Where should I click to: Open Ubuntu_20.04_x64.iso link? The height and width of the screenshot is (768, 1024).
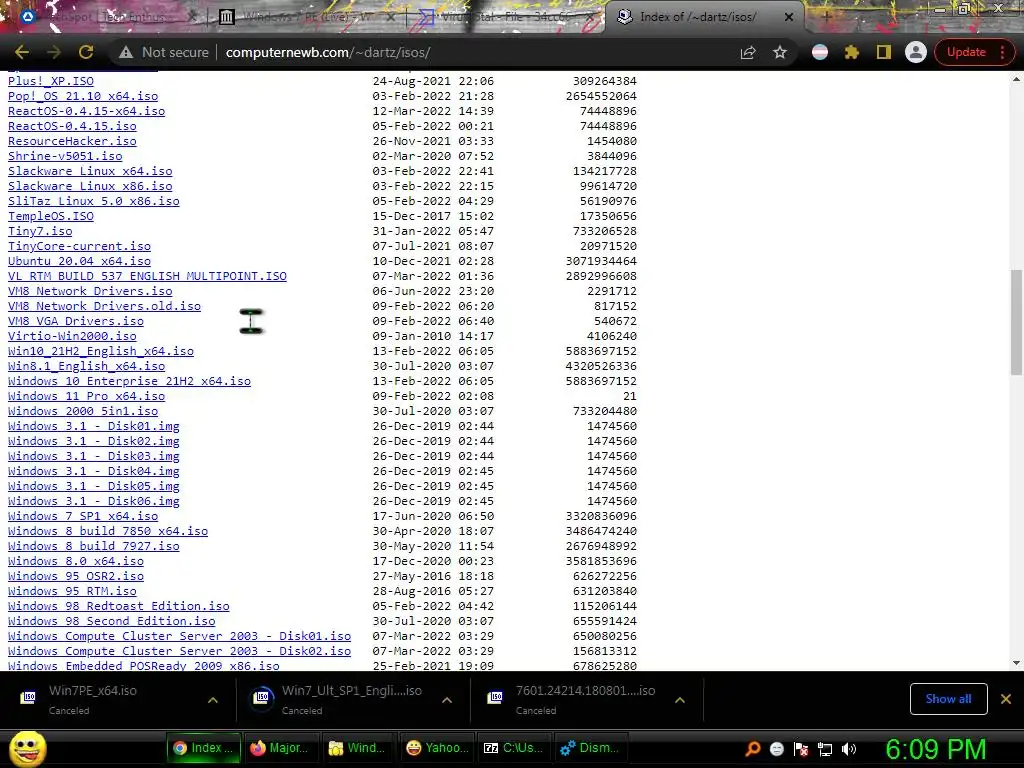(79, 261)
